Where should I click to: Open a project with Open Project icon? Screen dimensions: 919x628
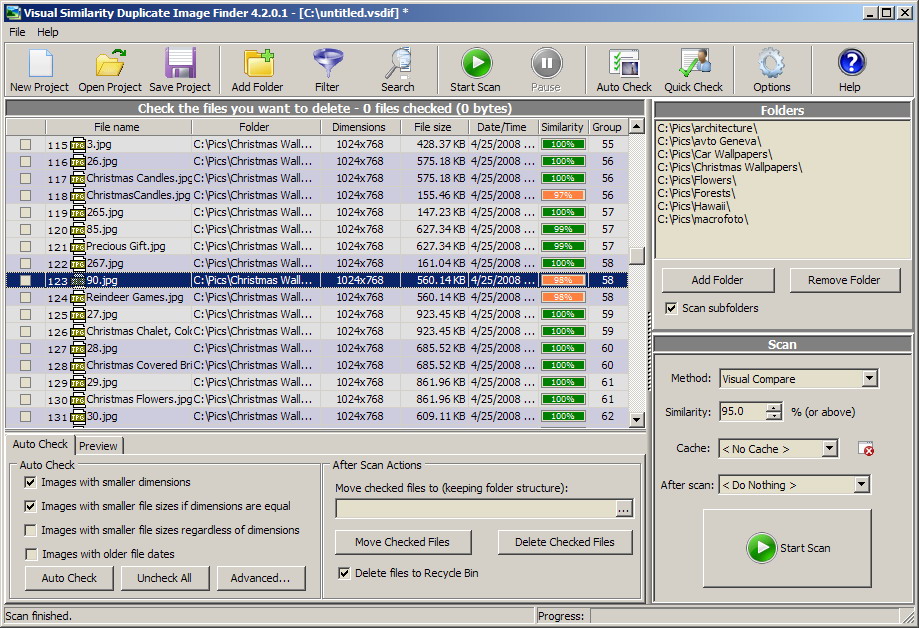110,64
